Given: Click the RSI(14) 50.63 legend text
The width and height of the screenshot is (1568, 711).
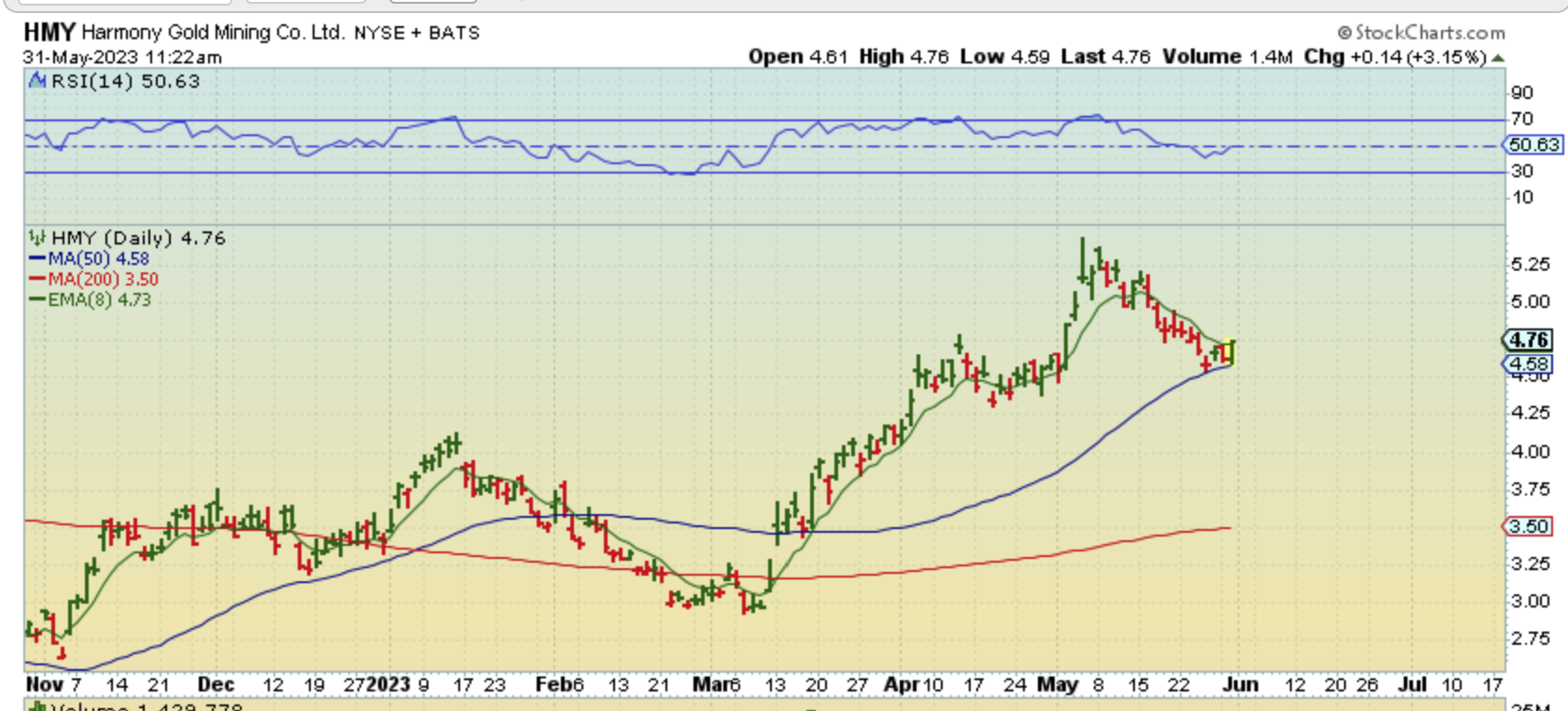Looking at the screenshot, I should click(125, 81).
